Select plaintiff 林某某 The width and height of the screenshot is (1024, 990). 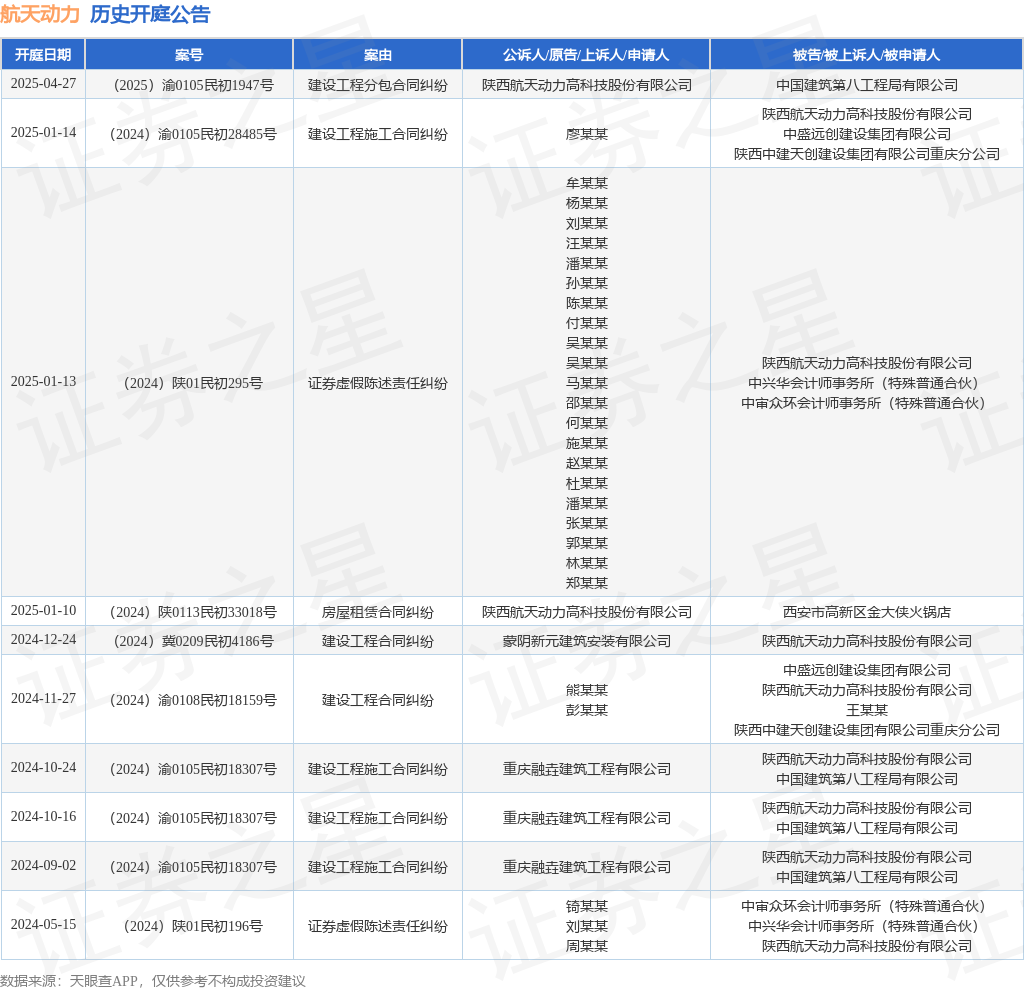click(586, 563)
